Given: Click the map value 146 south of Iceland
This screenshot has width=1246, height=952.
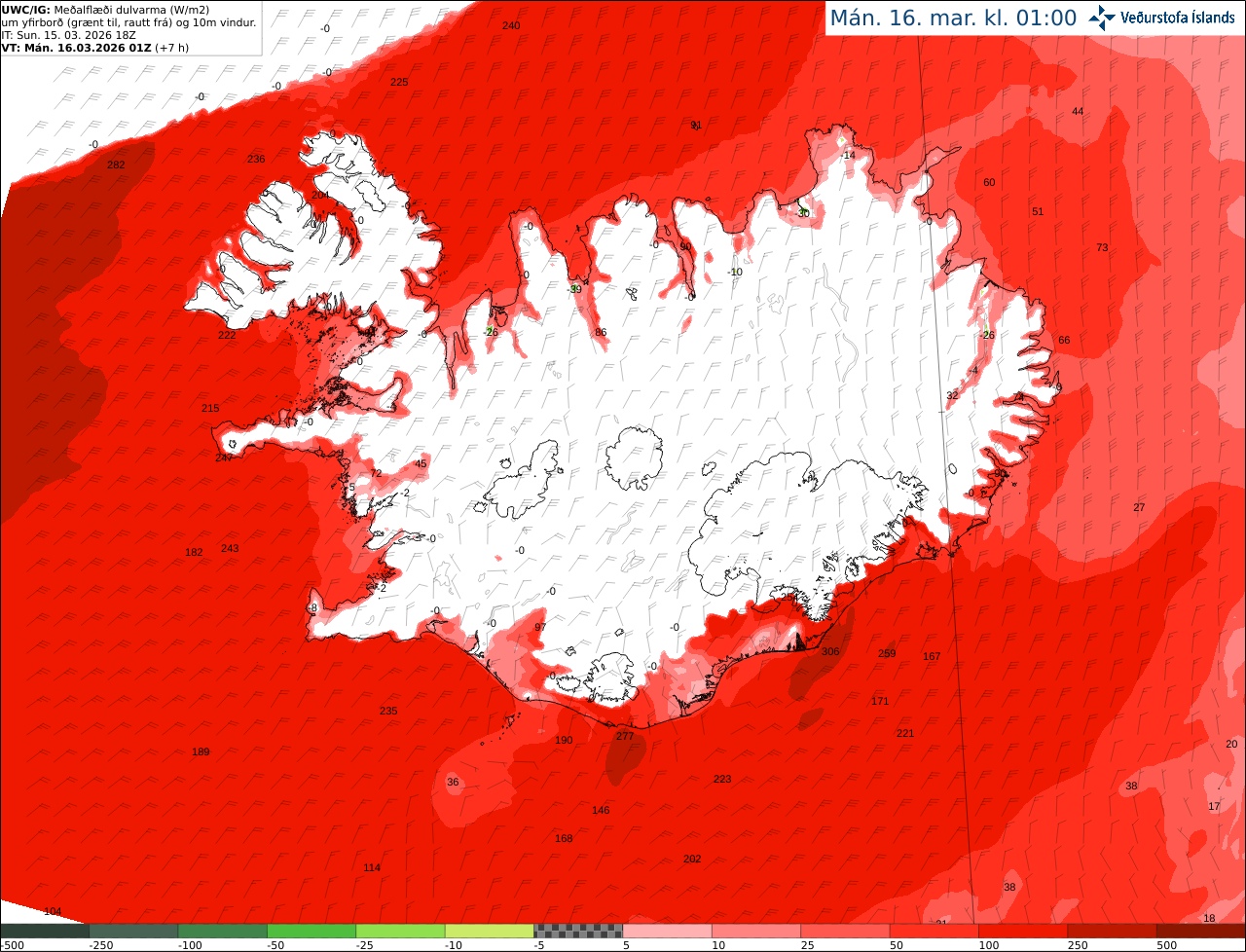Looking at the screenshot, I should [x=601, y=810].
